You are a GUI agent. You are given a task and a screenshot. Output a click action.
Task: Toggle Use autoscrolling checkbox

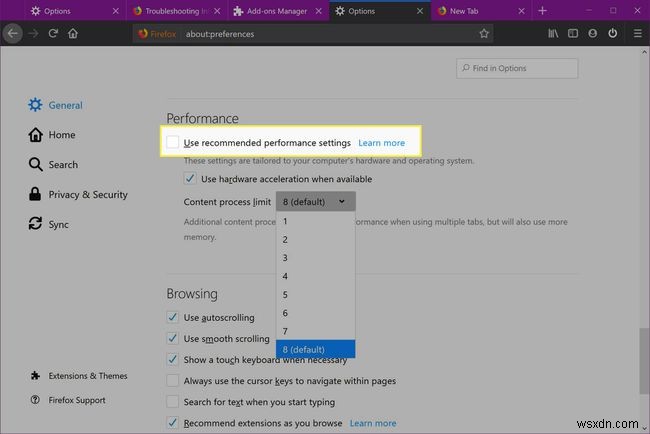tap(172, 317)
